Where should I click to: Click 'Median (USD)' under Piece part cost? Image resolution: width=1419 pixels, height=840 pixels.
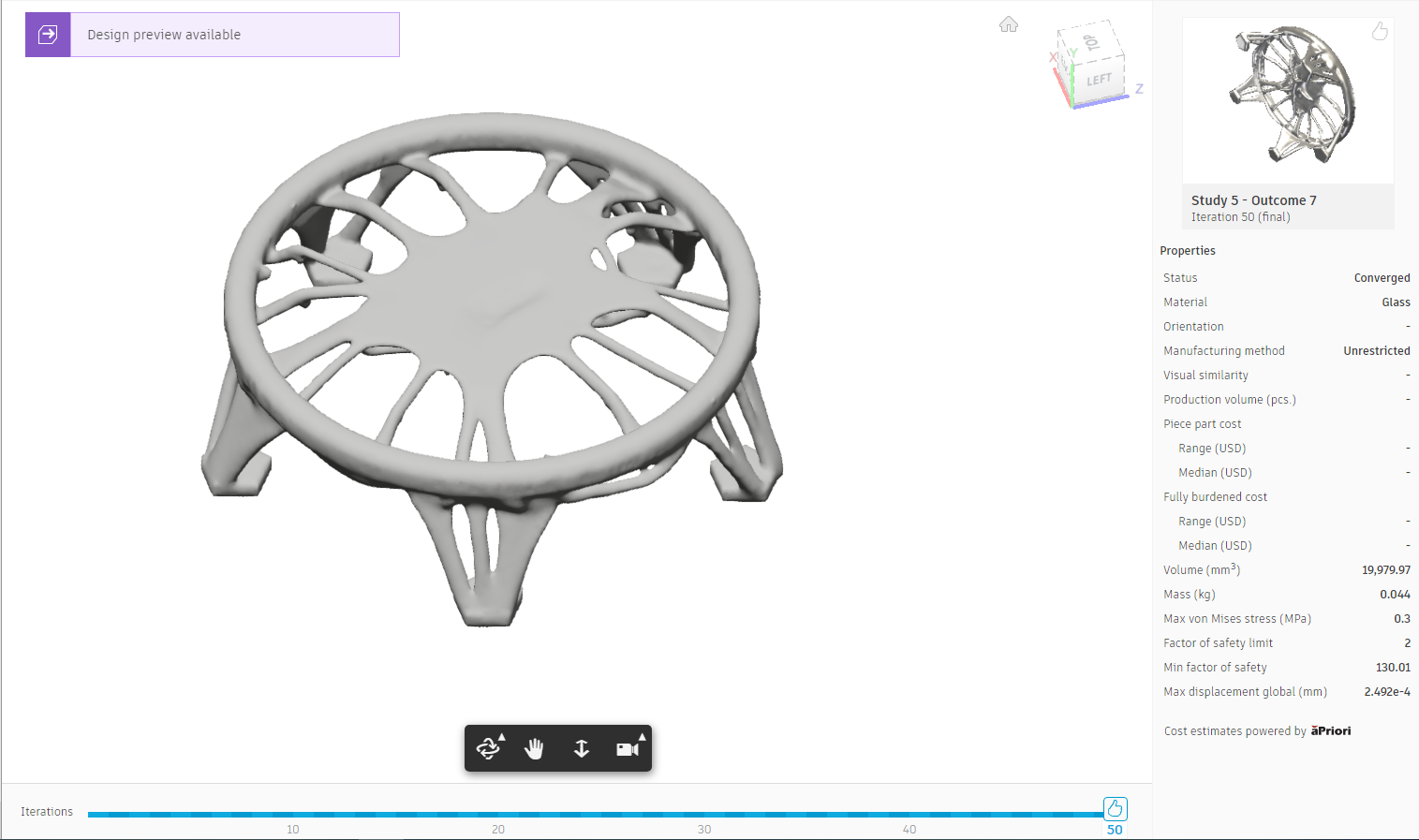point(1215,473)
